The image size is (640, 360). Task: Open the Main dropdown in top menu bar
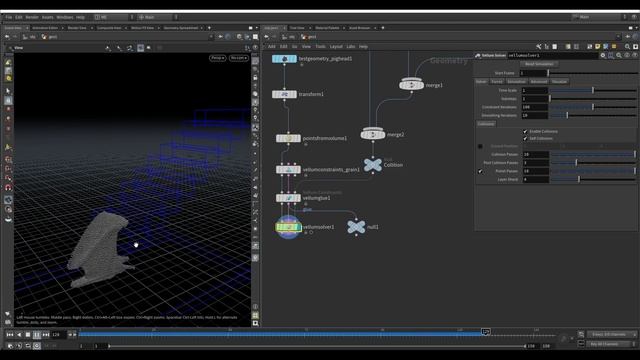click(x=158, y=17)
